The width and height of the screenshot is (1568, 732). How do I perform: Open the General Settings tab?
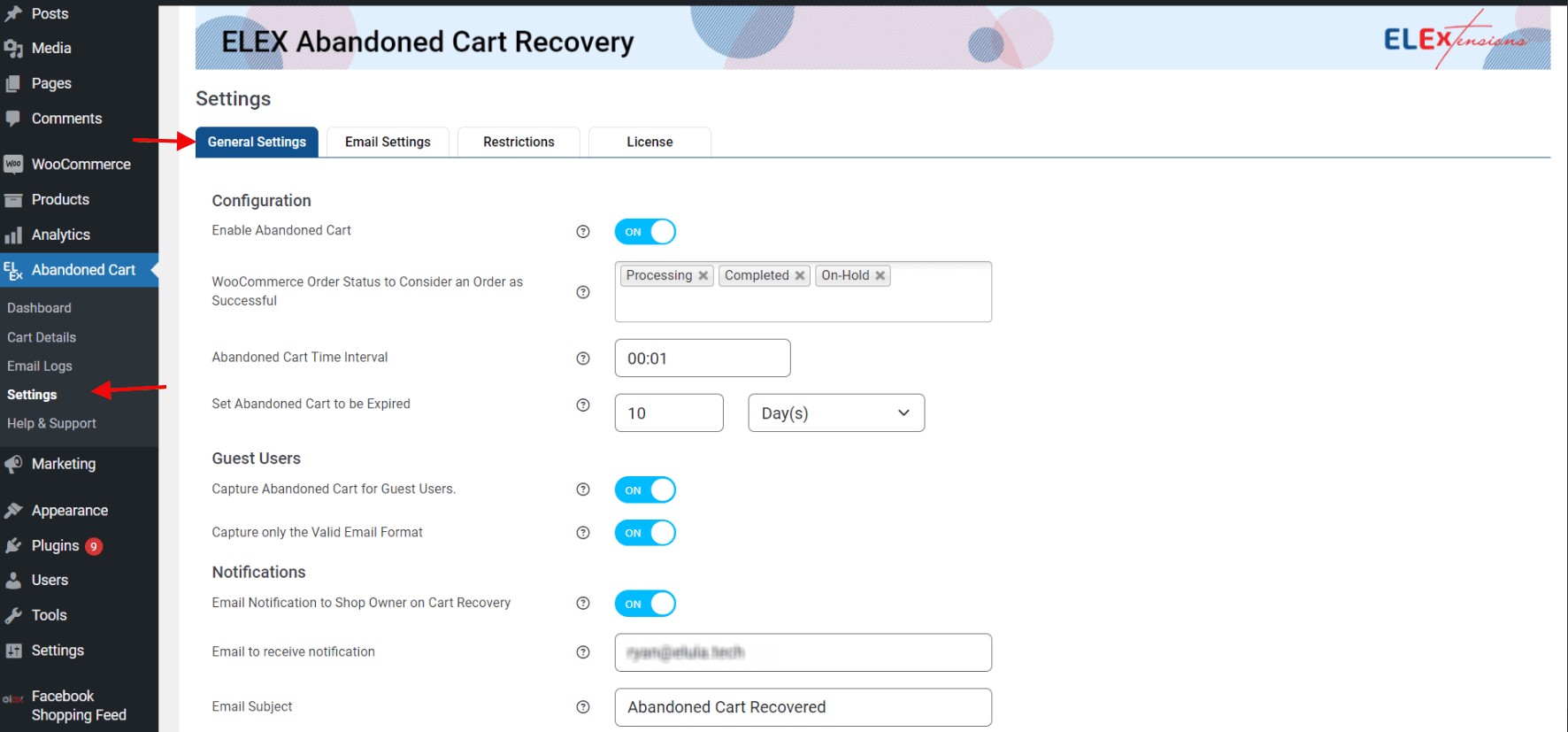257,143
